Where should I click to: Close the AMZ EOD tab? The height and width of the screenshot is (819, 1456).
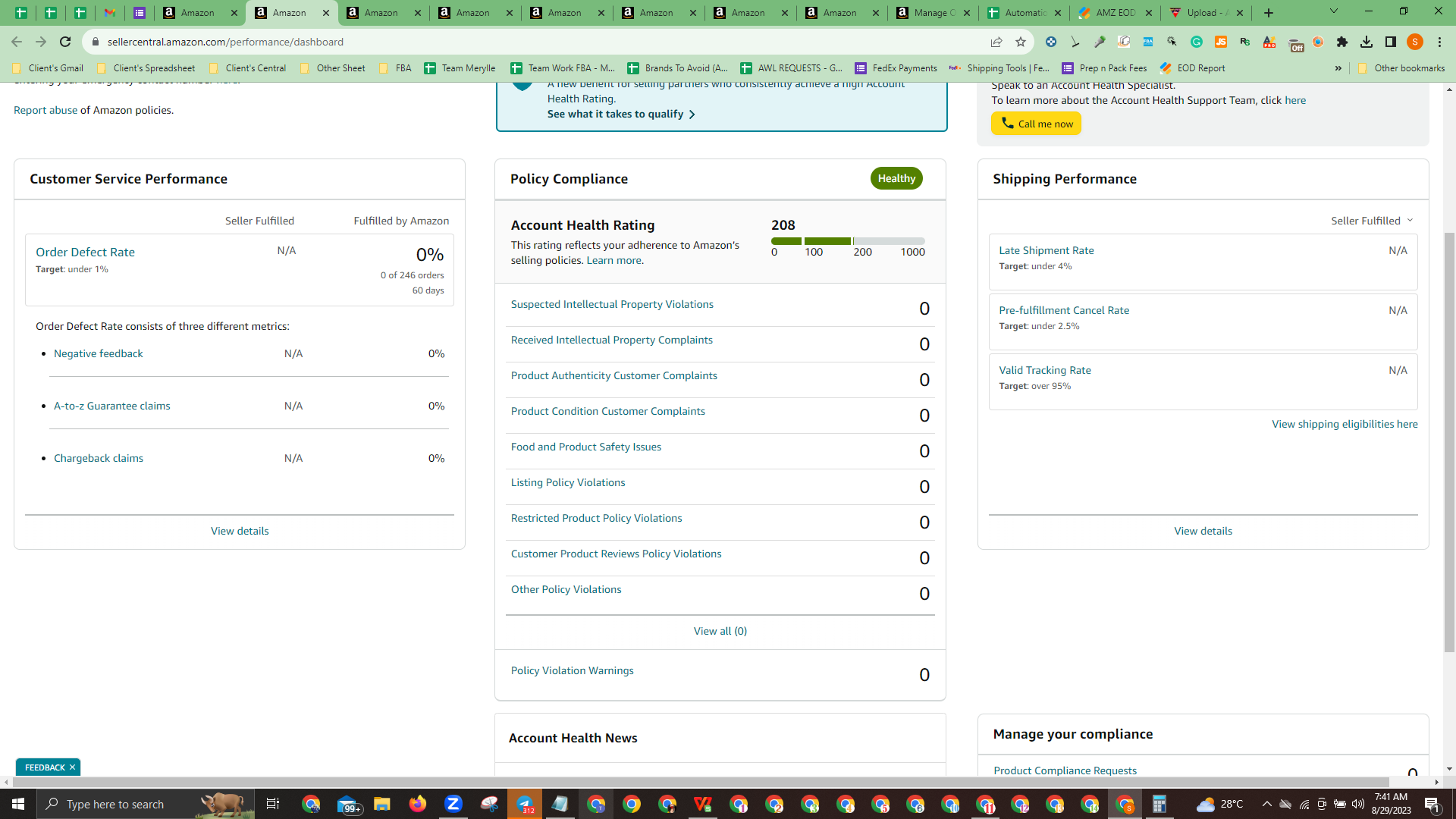click(x=1149, y=13)
